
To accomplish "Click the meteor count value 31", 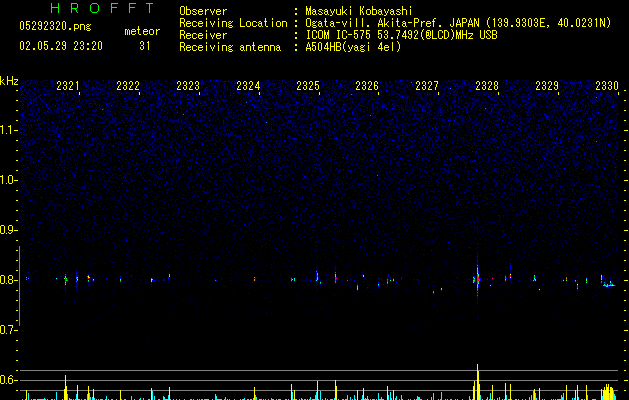I will tap(145, 46).
